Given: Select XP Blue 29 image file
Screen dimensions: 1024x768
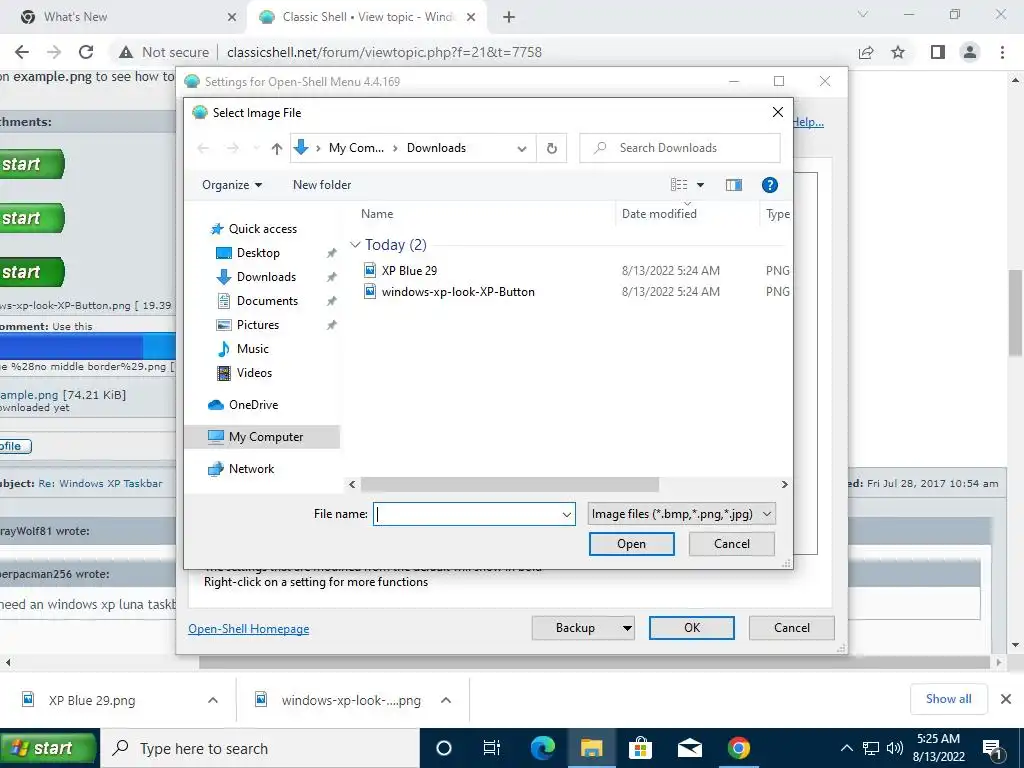Looking at the screenshot, I should [409, 270].
